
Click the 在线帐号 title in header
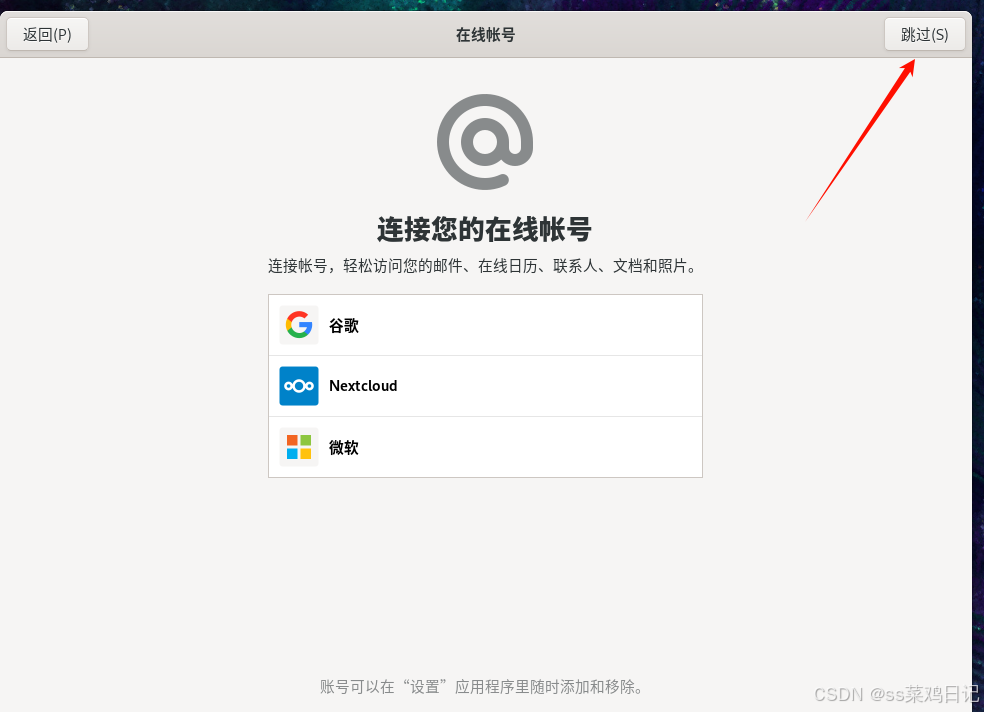pyautogui.click(x=485, y=35)
